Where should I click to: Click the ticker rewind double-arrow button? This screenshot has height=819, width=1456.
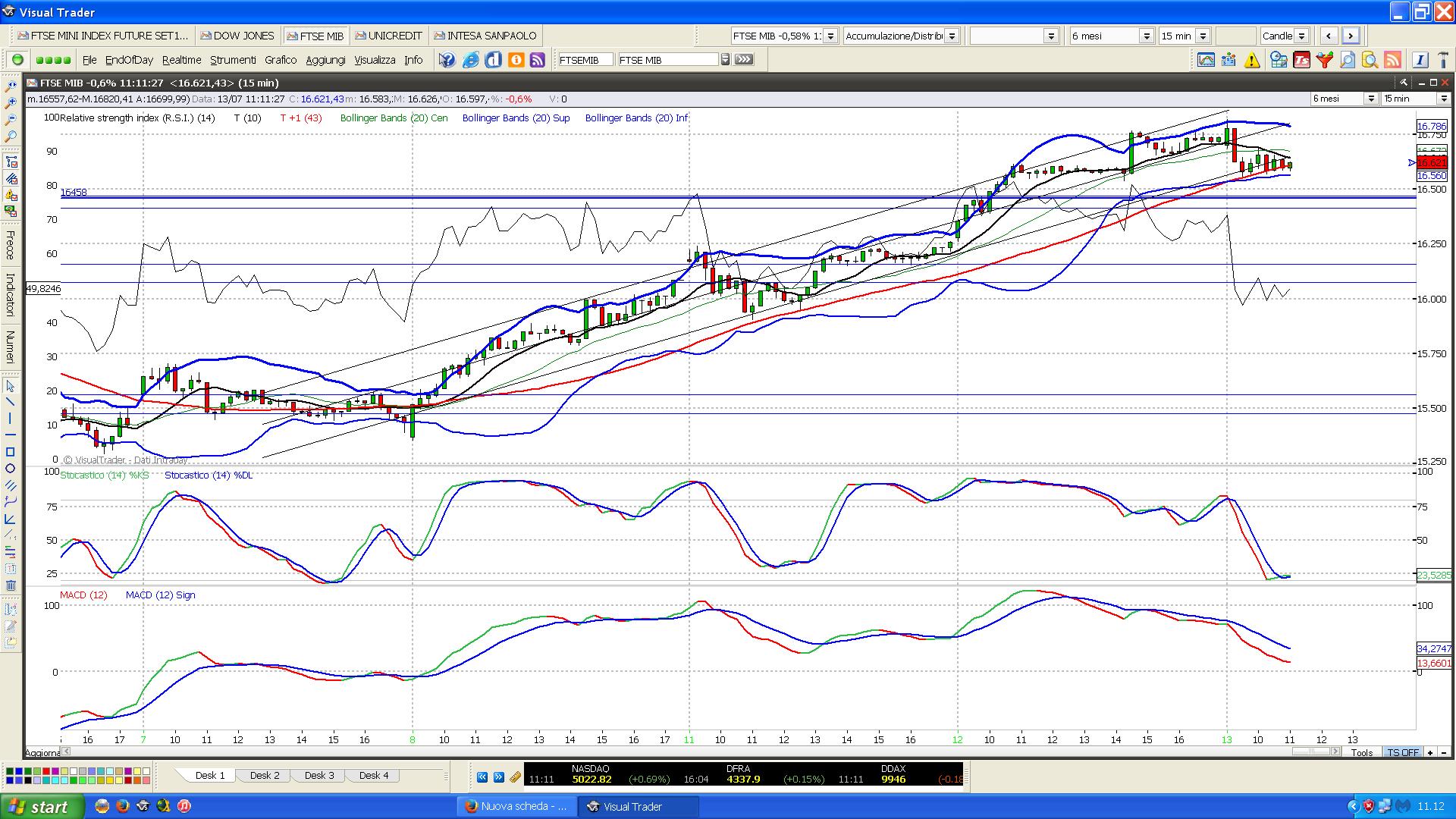pyautogui.click(x=482, y=777)
